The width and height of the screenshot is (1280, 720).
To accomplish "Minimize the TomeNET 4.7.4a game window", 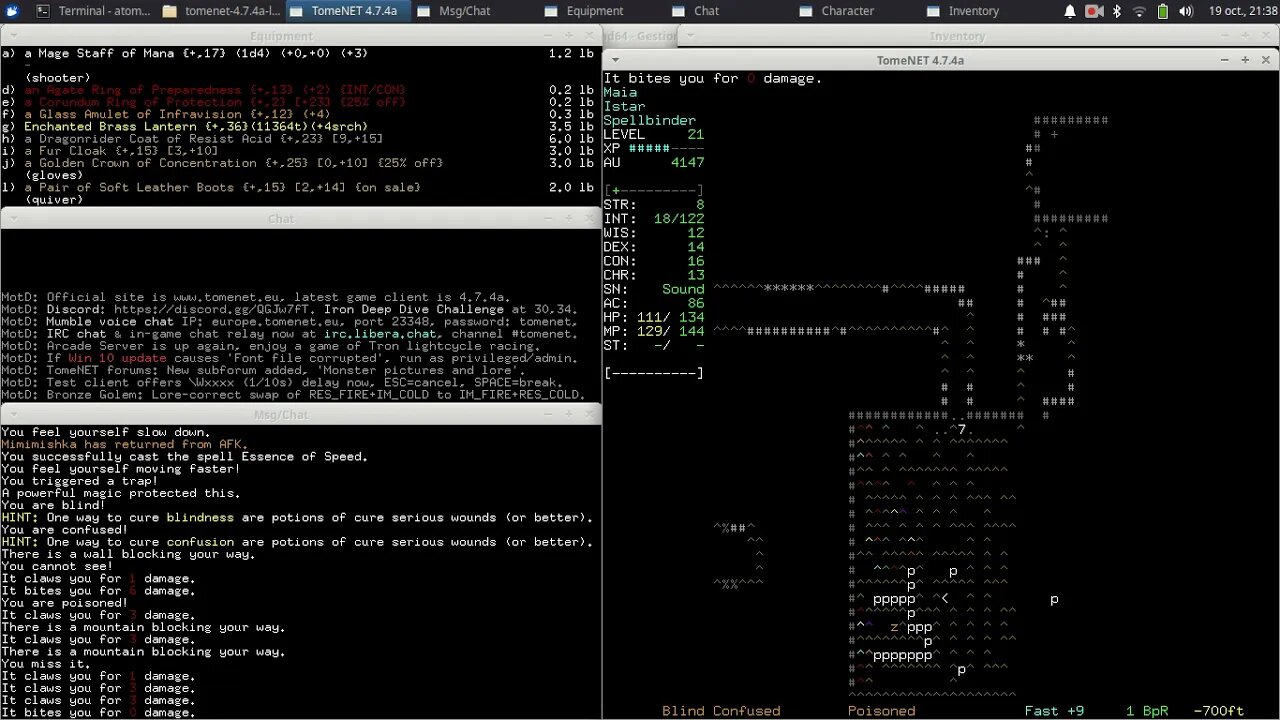I will pos(1226,59).
